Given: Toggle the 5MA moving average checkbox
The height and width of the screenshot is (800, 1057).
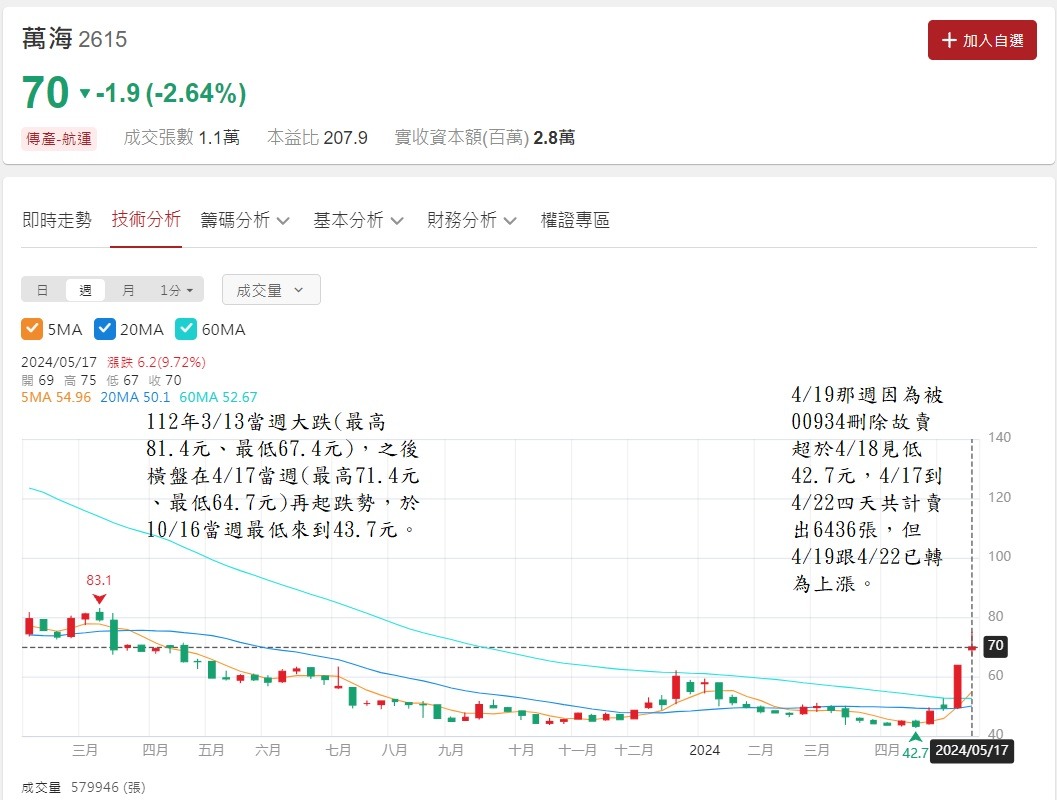Looking at the screenshot, I should click(31, 328).
